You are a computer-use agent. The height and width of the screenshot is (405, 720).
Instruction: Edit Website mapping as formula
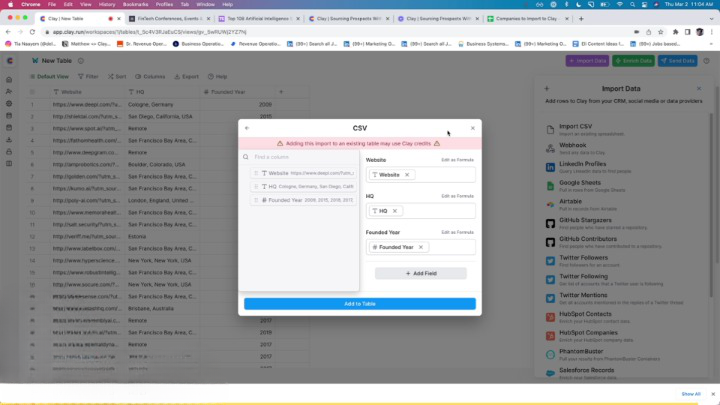tap(457, 160)
